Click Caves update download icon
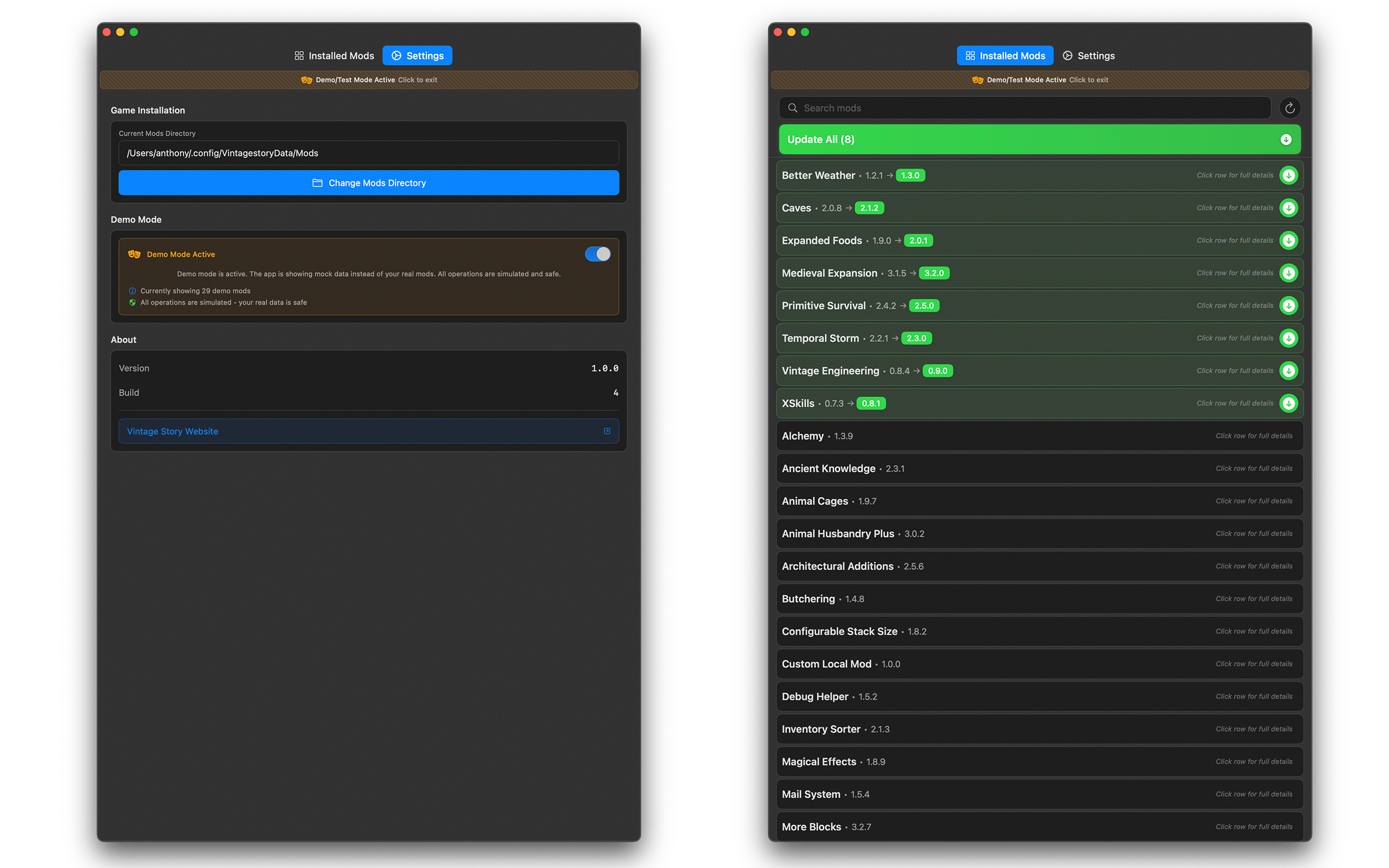 click(x=1288, y=208)
